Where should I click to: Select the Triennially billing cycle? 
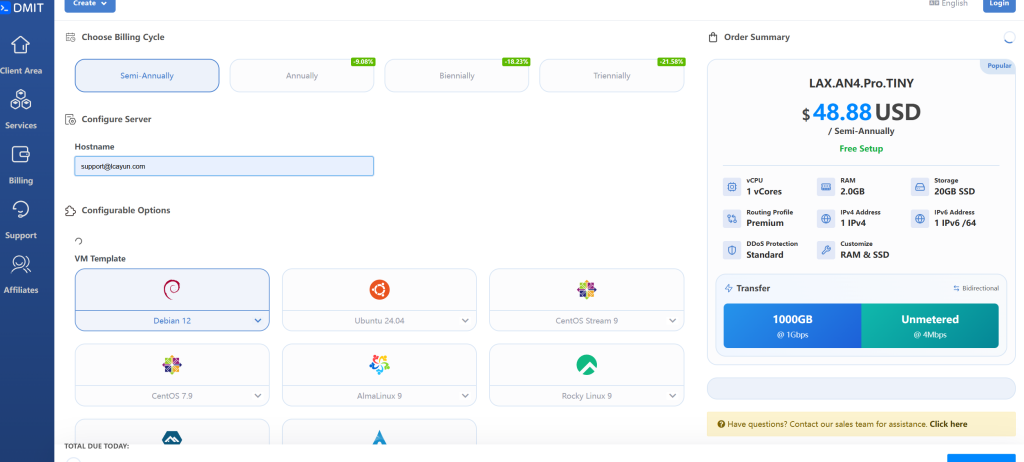[x=611, y=76]
